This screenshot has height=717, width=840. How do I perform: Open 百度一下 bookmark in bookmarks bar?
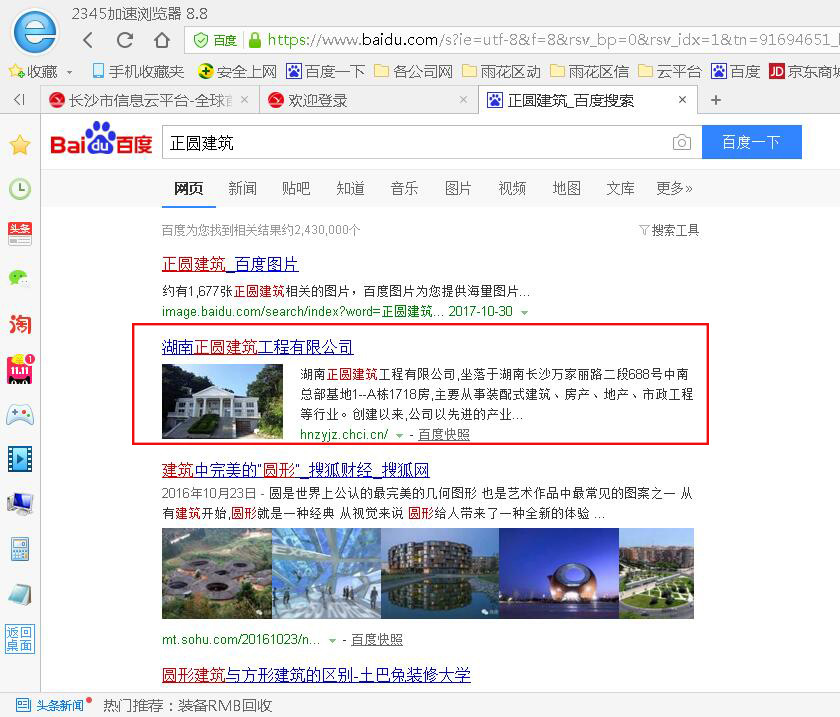tap(325, 71)
